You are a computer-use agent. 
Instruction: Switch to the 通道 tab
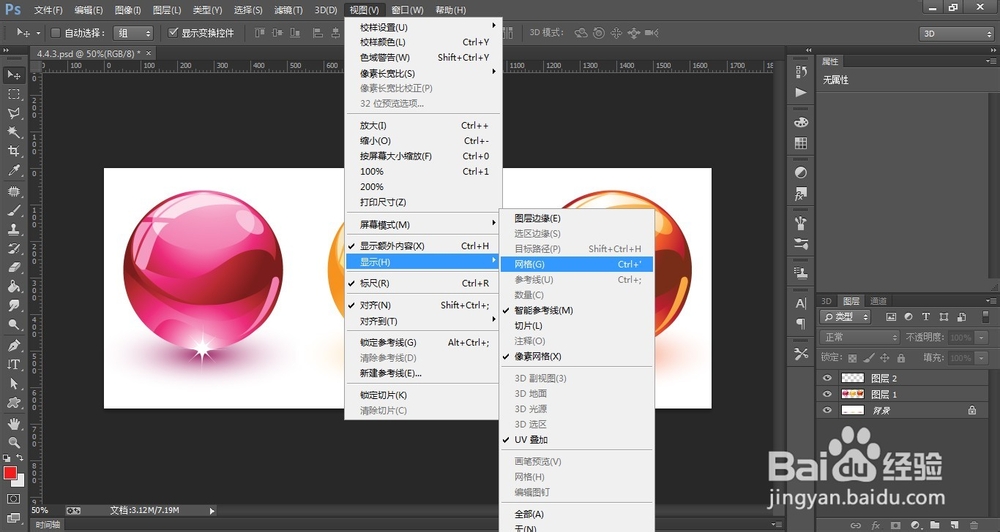(x=878, y=301)
